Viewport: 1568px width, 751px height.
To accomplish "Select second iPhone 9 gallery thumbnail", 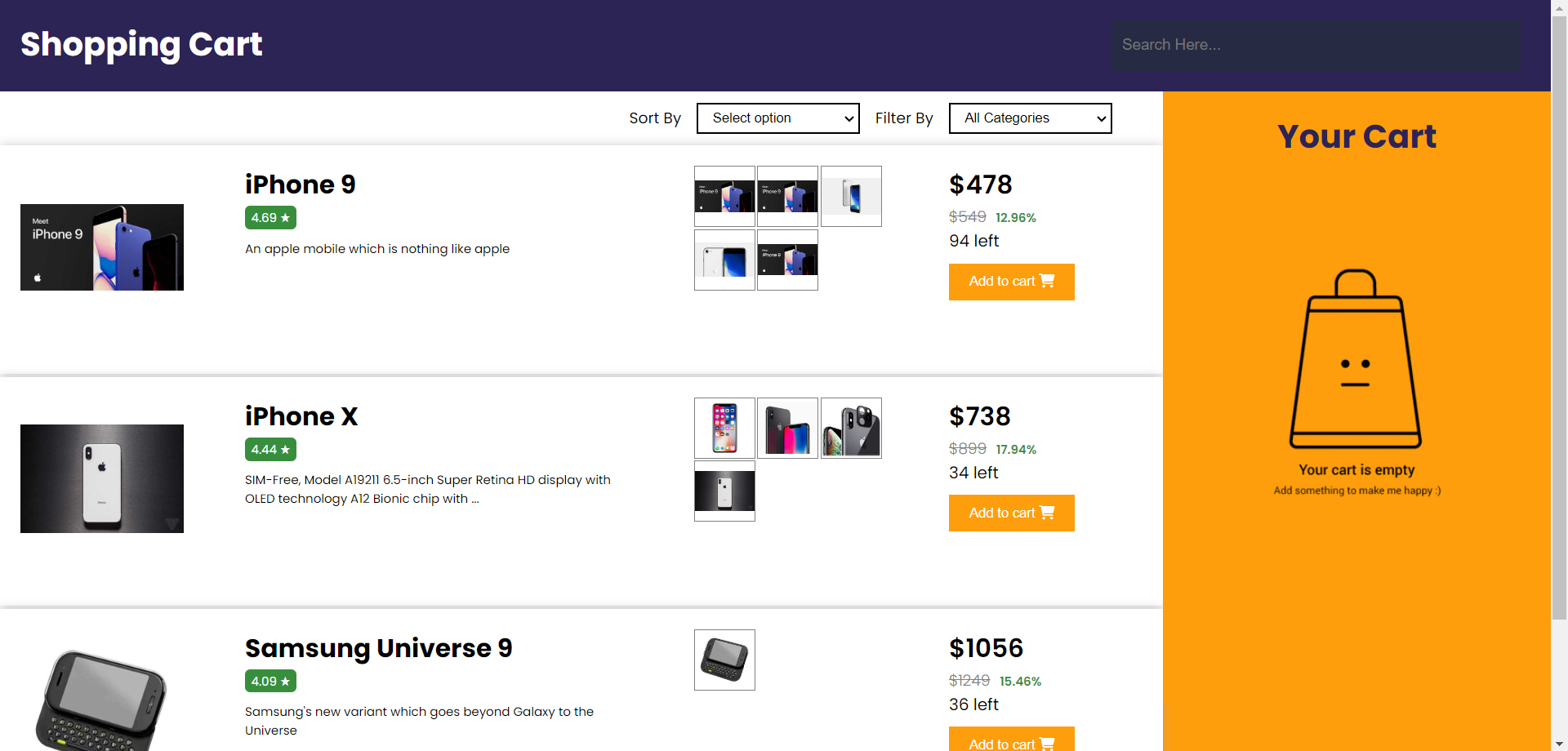I will pyautogui.click(x=787, y=197).
